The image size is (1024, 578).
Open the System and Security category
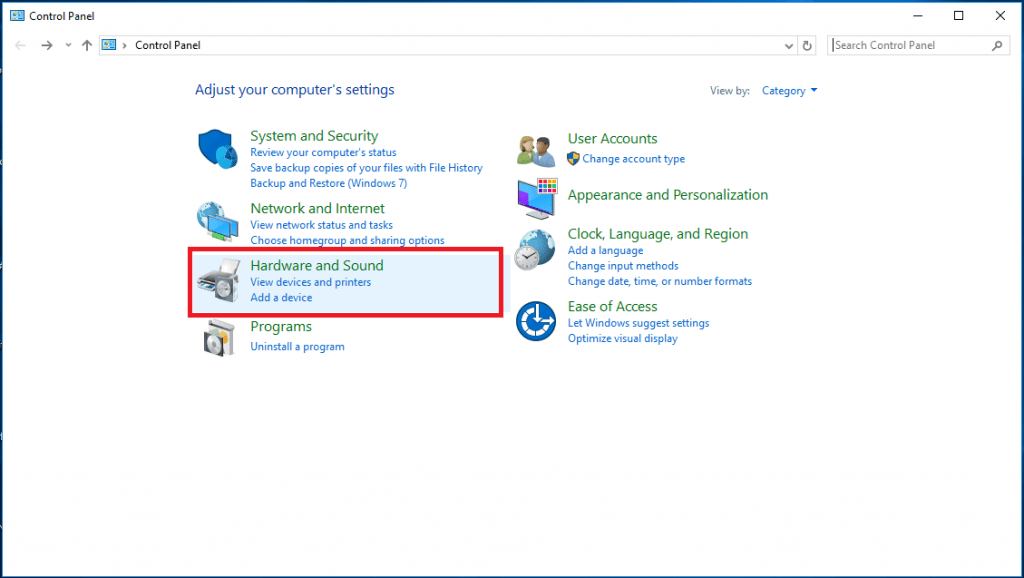(x=314, y=136)
